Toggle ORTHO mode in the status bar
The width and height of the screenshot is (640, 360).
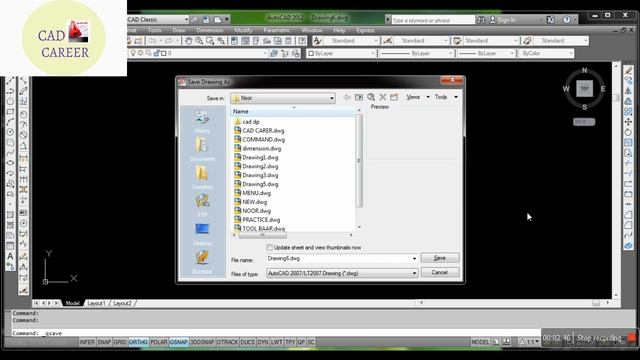point(138,342)
